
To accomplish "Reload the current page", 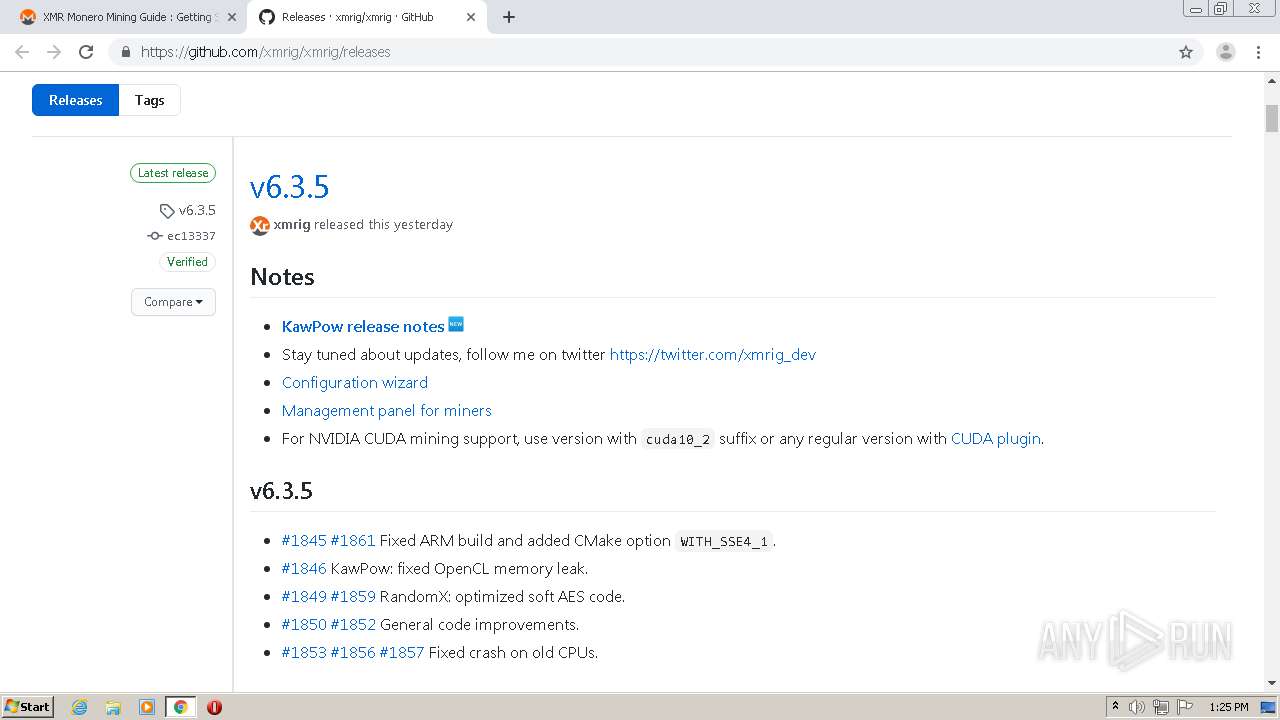I will click(86, 52).
